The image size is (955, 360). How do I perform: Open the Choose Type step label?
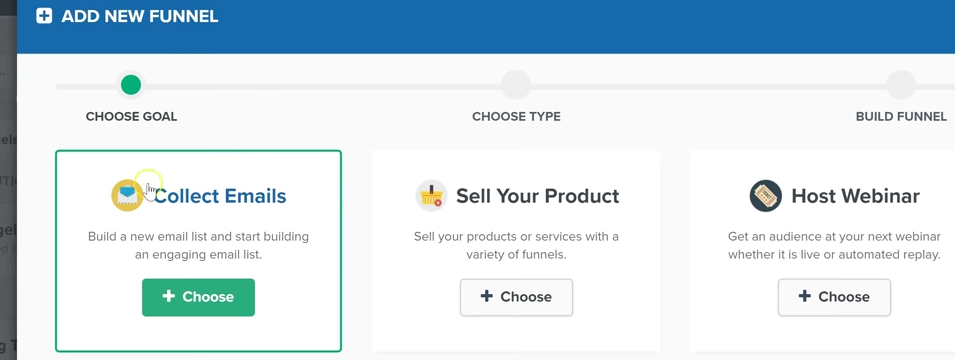[x=516, y=116]
